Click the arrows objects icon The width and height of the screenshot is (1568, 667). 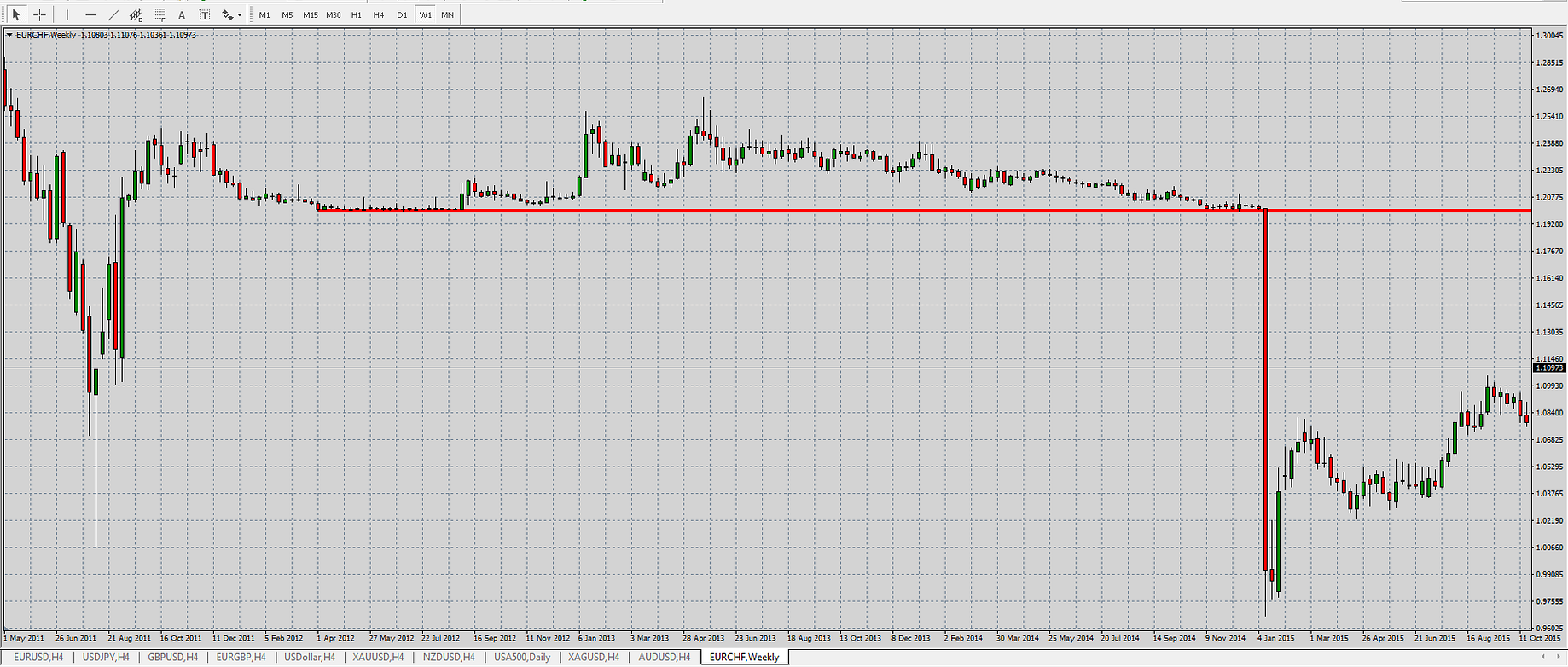[227, 14]
